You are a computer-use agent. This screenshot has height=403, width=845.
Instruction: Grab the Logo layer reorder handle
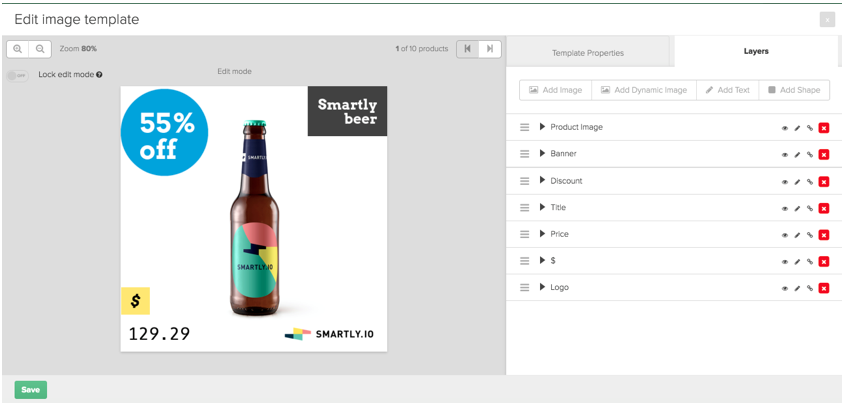[524, 288]
